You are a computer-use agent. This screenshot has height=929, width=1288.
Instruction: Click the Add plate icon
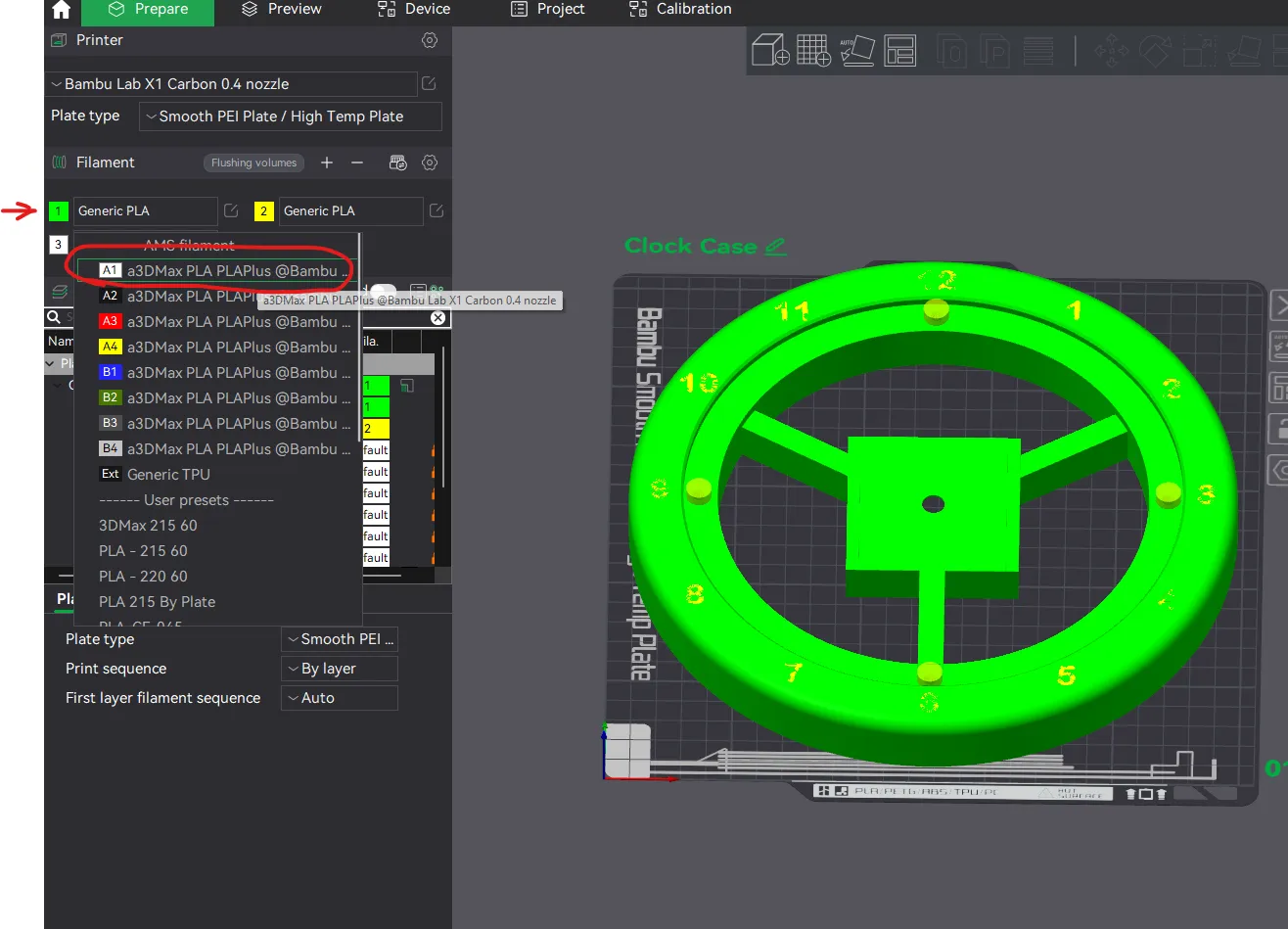click(x=813, y=49)
